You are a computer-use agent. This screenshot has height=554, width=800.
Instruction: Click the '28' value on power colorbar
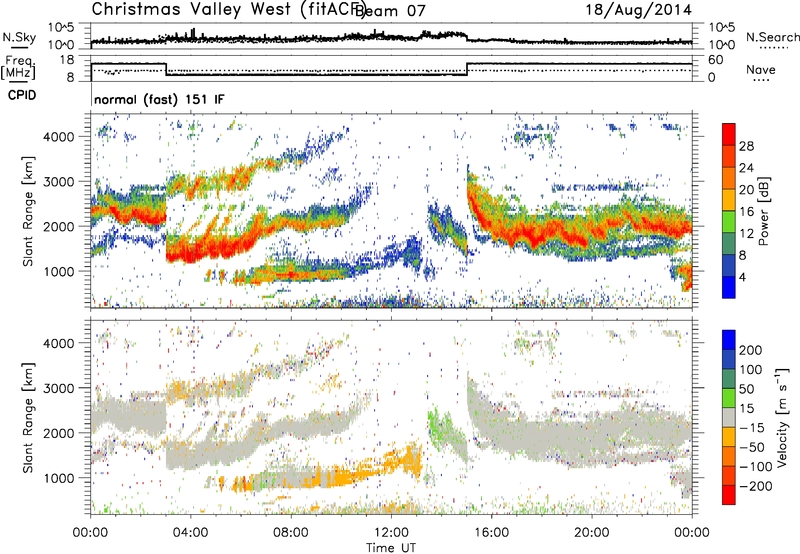pos(746,146)
